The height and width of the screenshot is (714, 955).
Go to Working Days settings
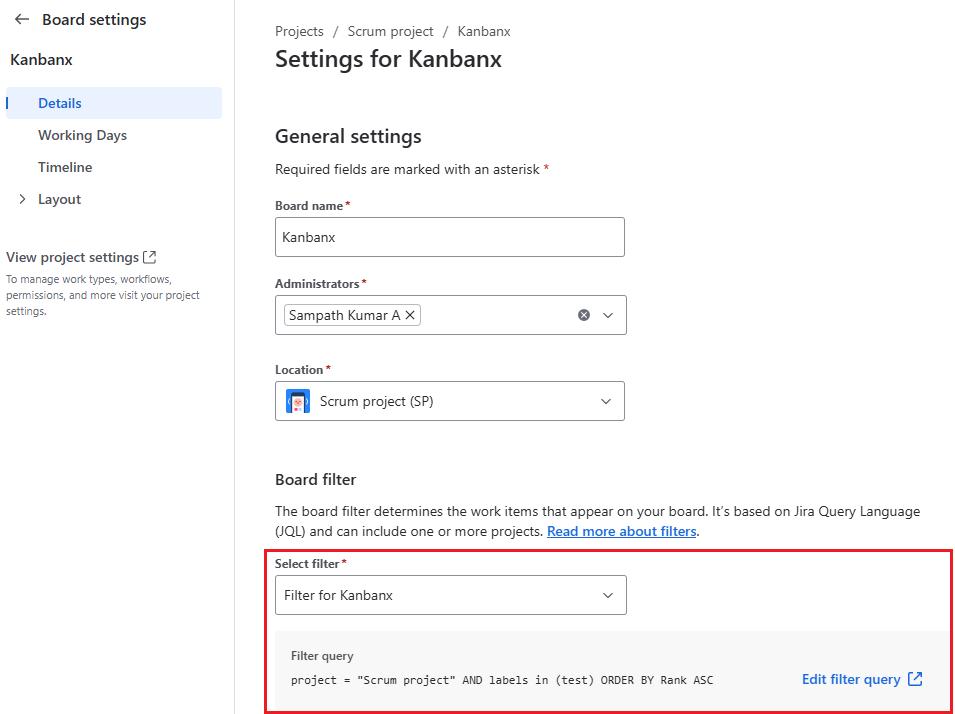tap(82, 135)
